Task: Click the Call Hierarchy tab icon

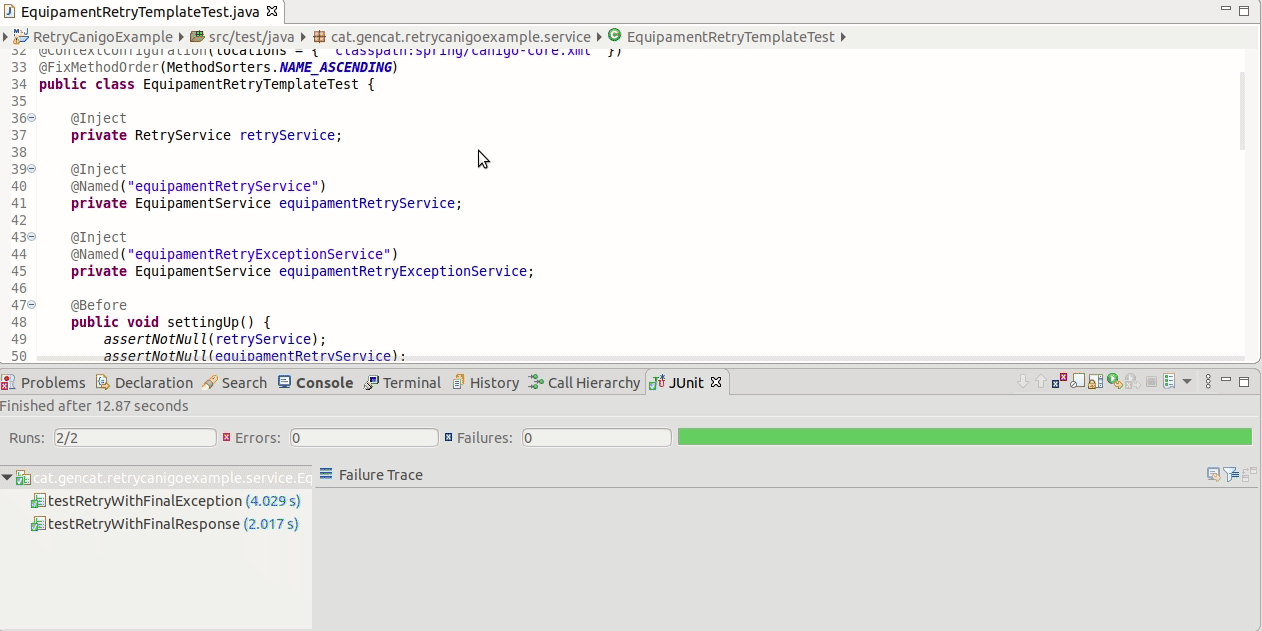Action: click(x=537, y=383)
